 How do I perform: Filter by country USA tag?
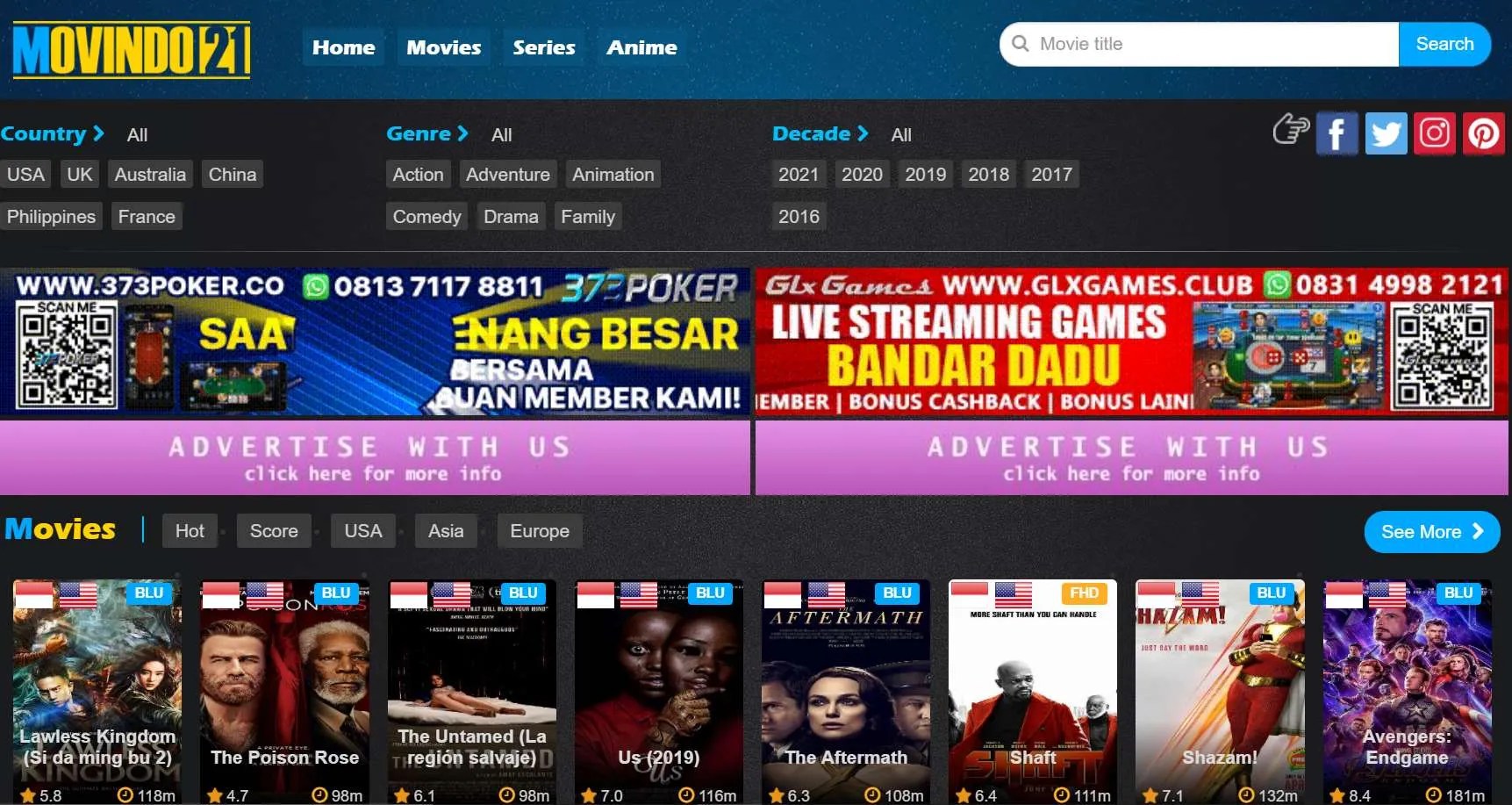[x=25, y=175]
